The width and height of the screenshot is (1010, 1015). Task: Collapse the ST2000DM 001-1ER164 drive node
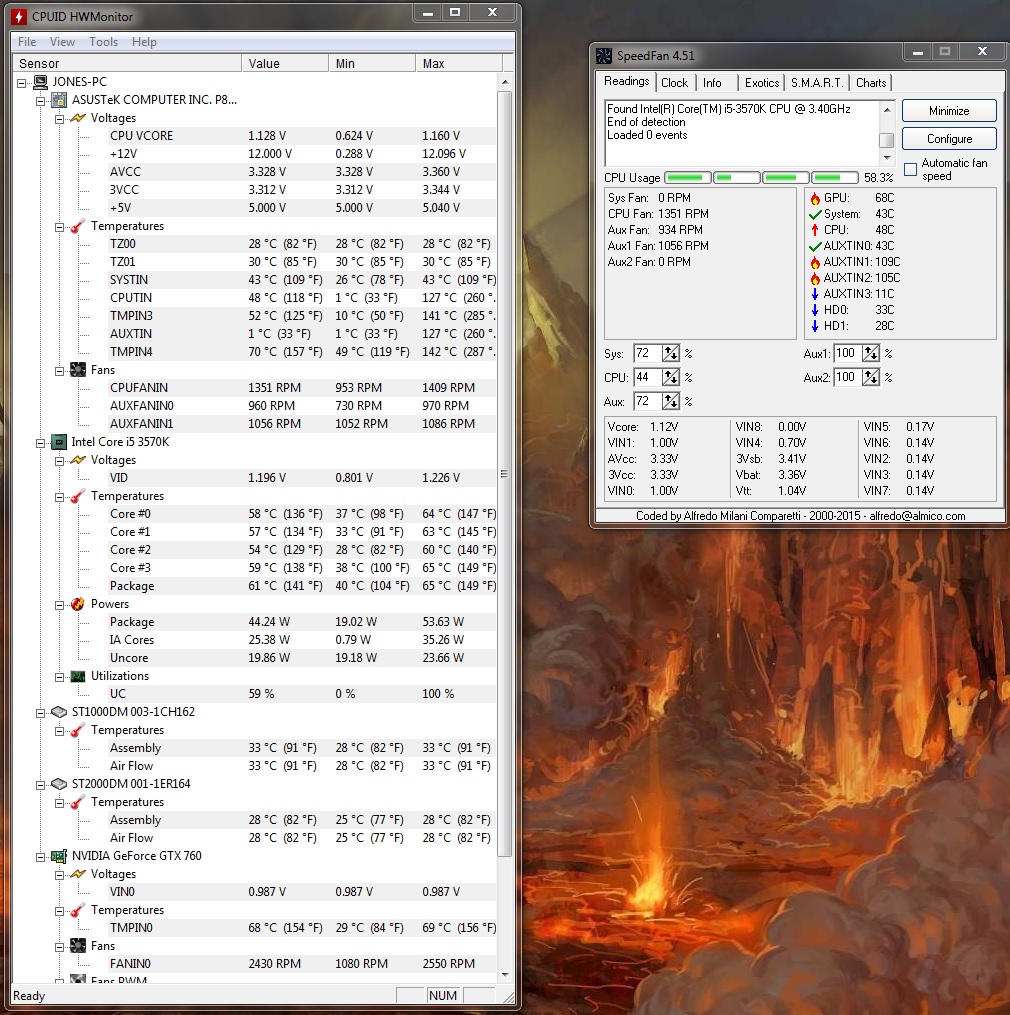40,785
